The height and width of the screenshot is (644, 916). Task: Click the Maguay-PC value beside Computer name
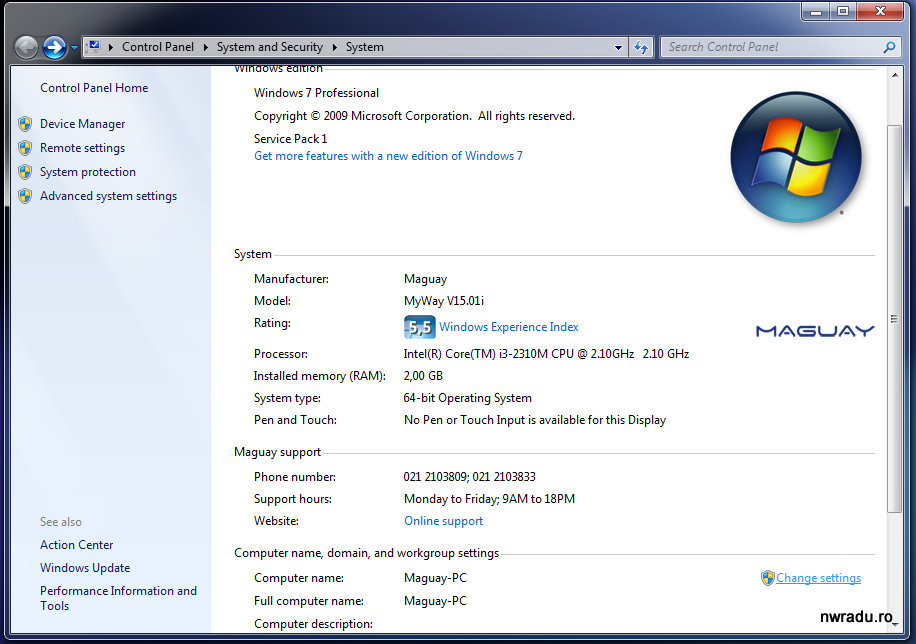coord(435,578)
